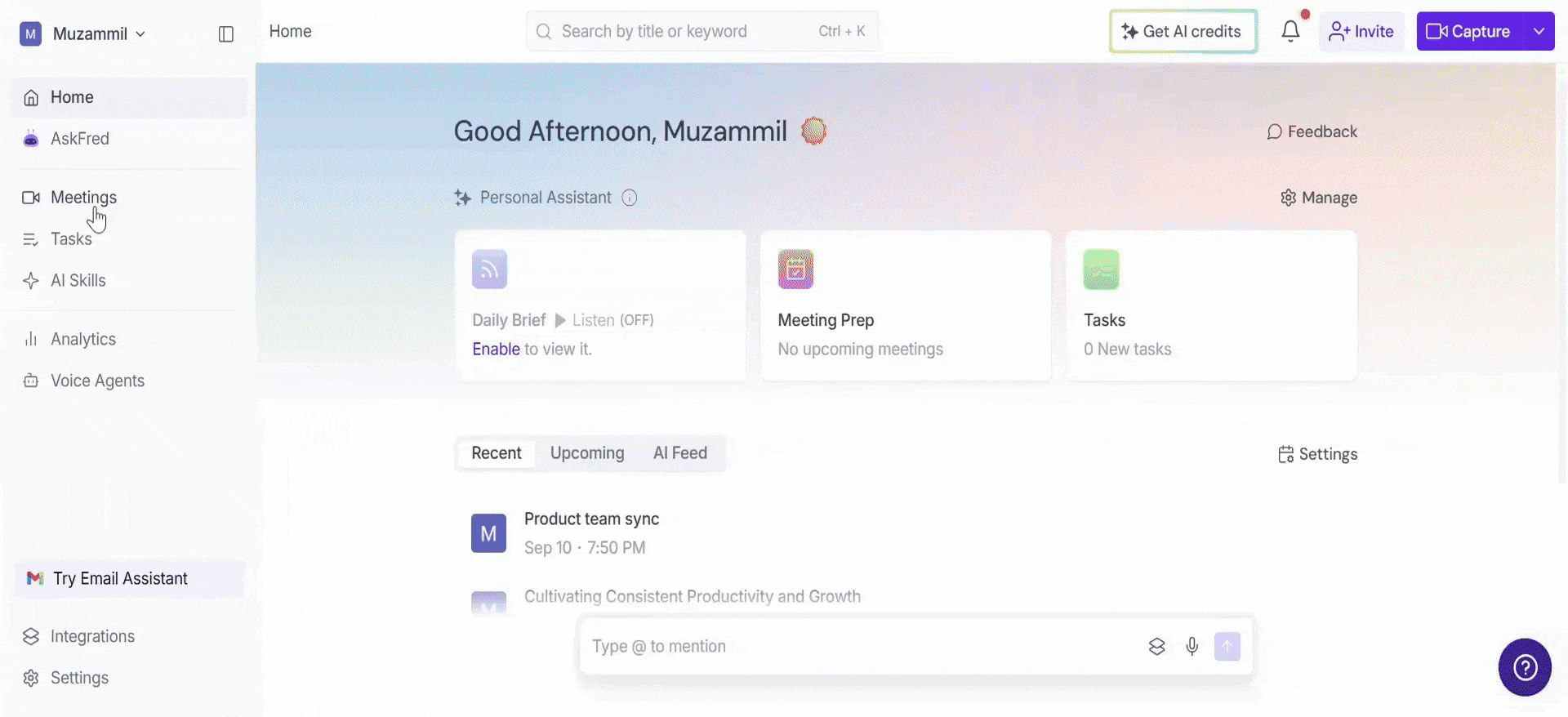The image size is (1568, 717).
Task: Focus the search by title field
Action: pyautogui.click(x=702, y=31)
